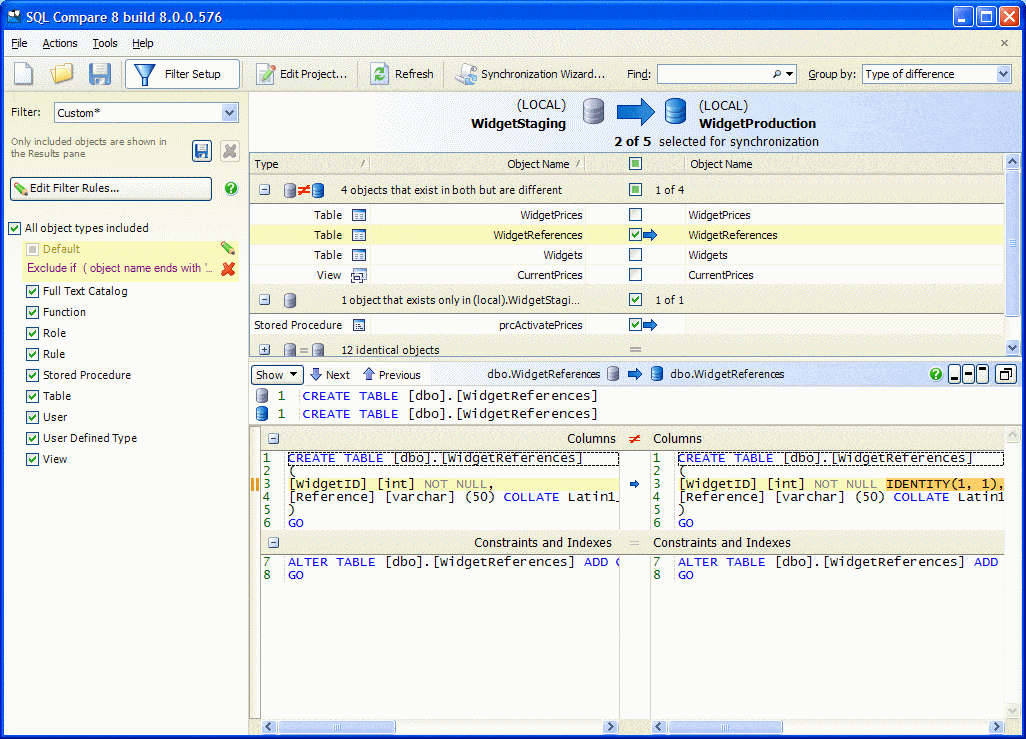Click into the Find input field

point(713,74)
